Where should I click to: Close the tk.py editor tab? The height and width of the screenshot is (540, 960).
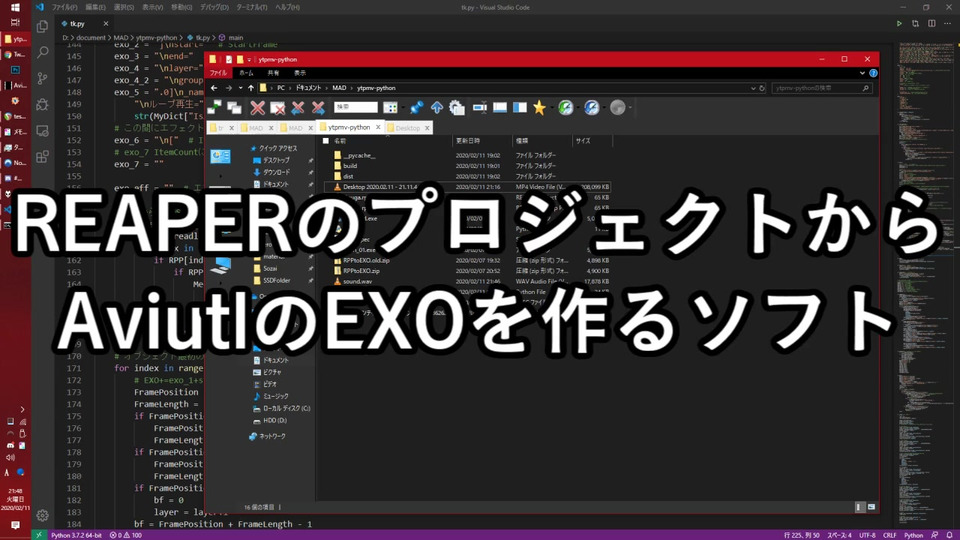[x=105, y=23]
